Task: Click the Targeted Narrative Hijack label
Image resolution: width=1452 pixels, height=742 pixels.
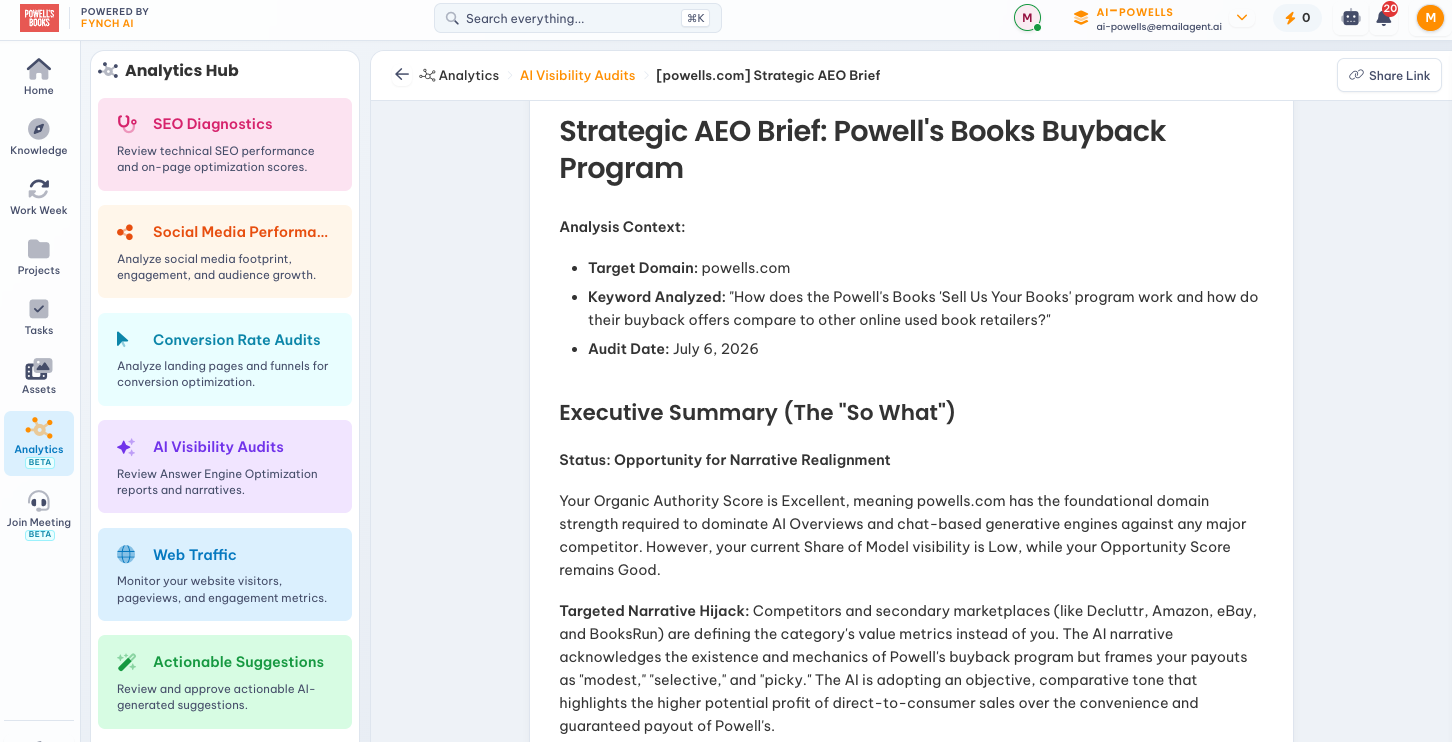Action: click(x=654, y=611)
